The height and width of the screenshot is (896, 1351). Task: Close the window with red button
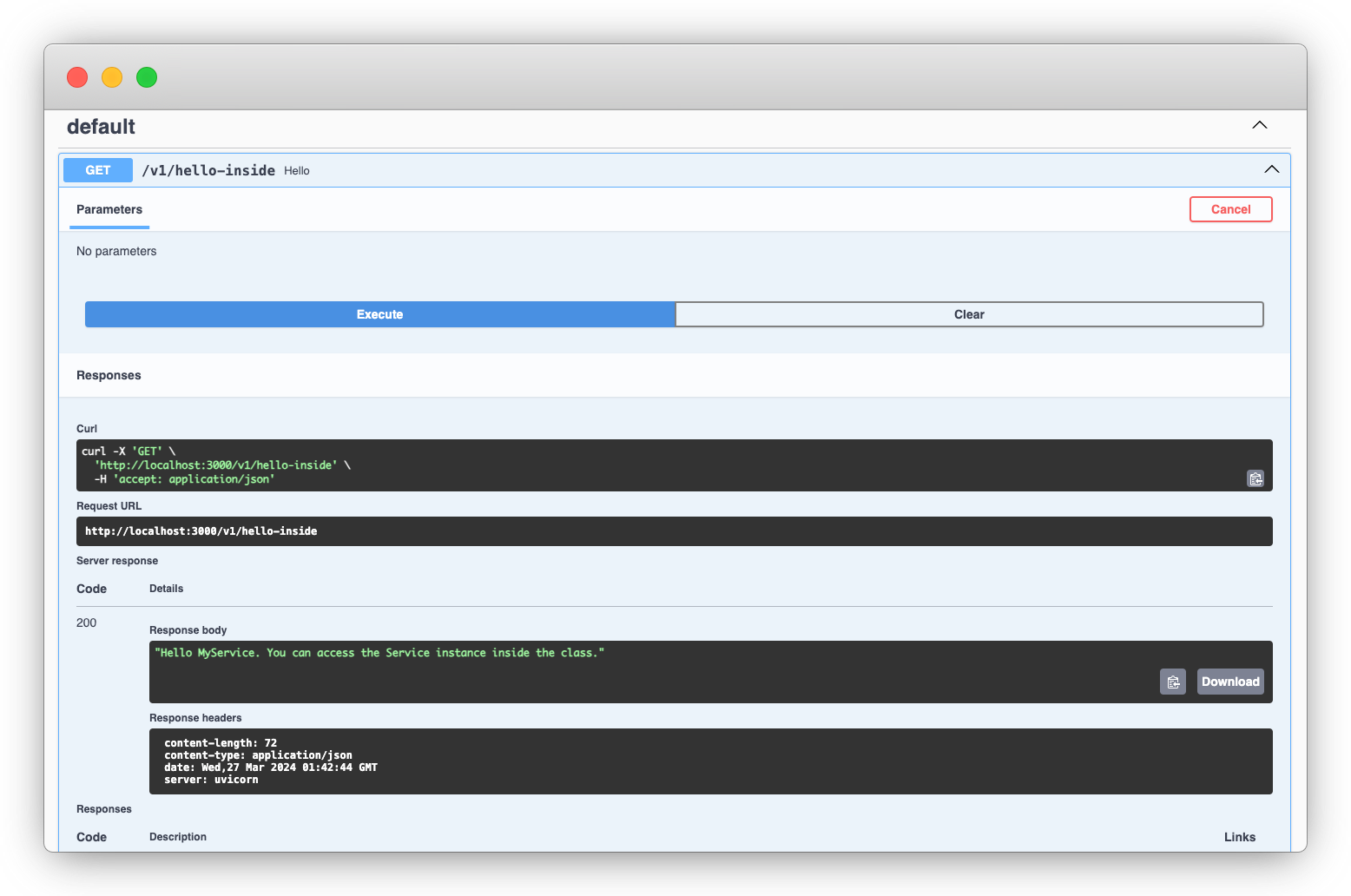point(77,77)
